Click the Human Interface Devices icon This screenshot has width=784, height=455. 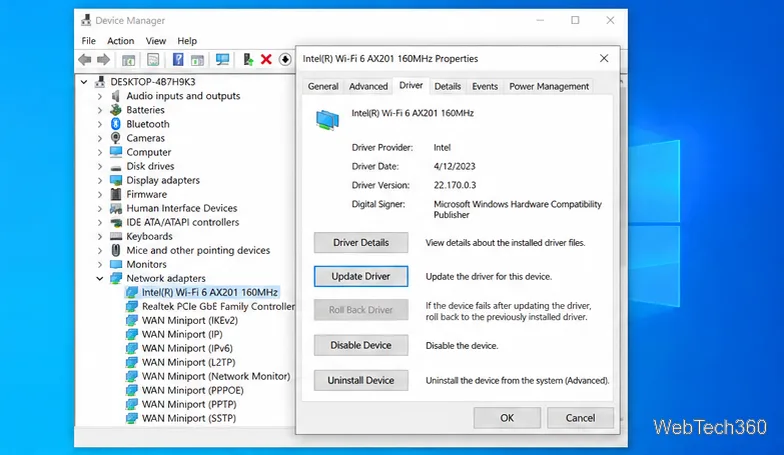tap(116, 208)
